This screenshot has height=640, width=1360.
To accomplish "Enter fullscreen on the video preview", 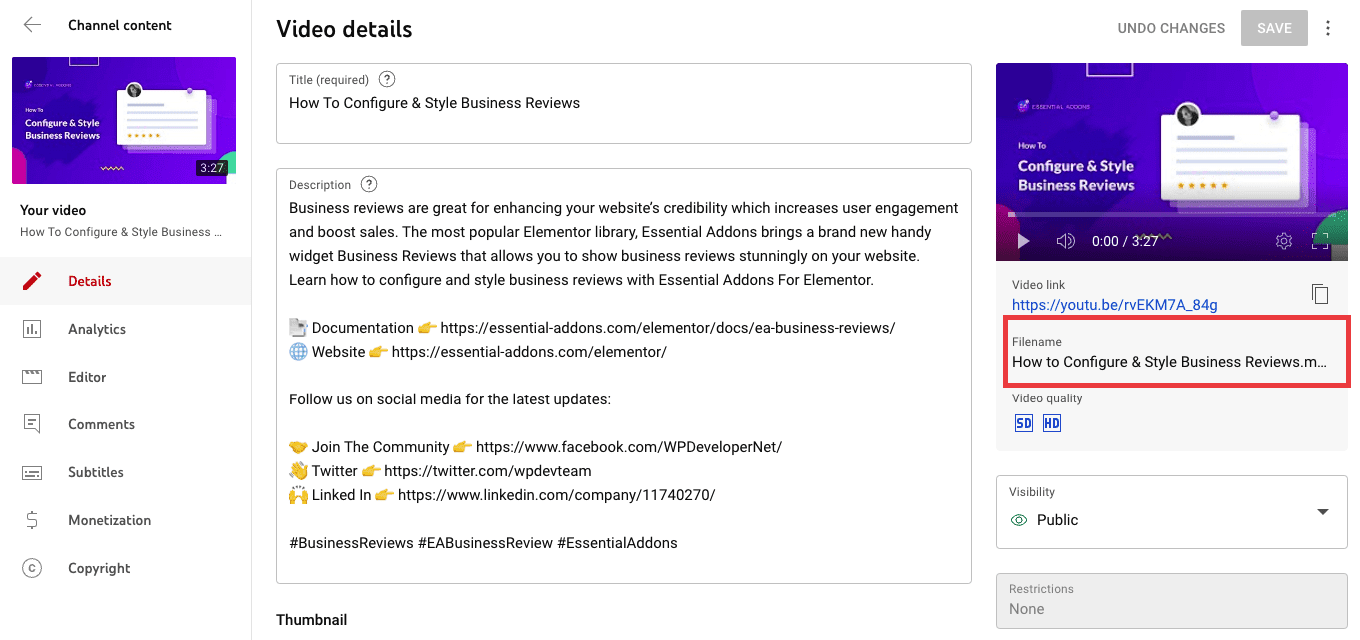I will 1320,241.
